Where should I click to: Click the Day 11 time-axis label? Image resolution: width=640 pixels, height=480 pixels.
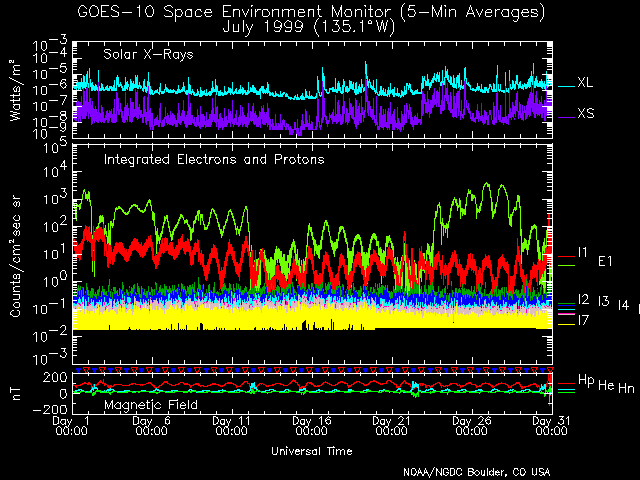click(x=231, y=426)
